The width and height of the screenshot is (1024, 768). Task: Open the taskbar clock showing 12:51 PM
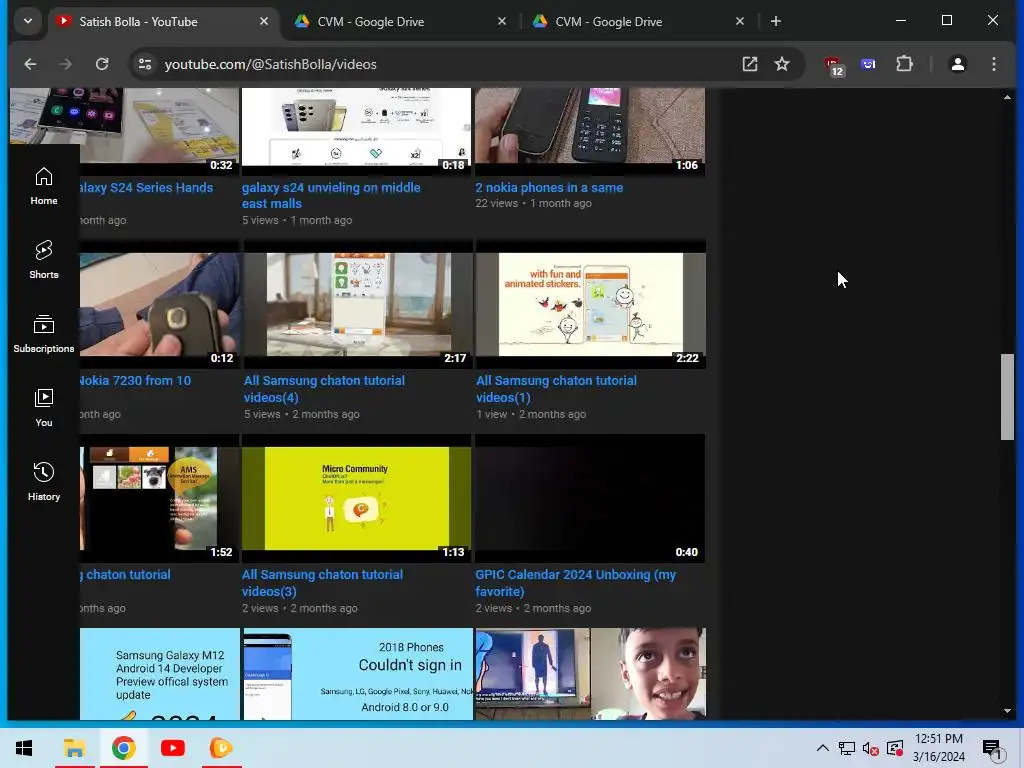coord(938,748)
